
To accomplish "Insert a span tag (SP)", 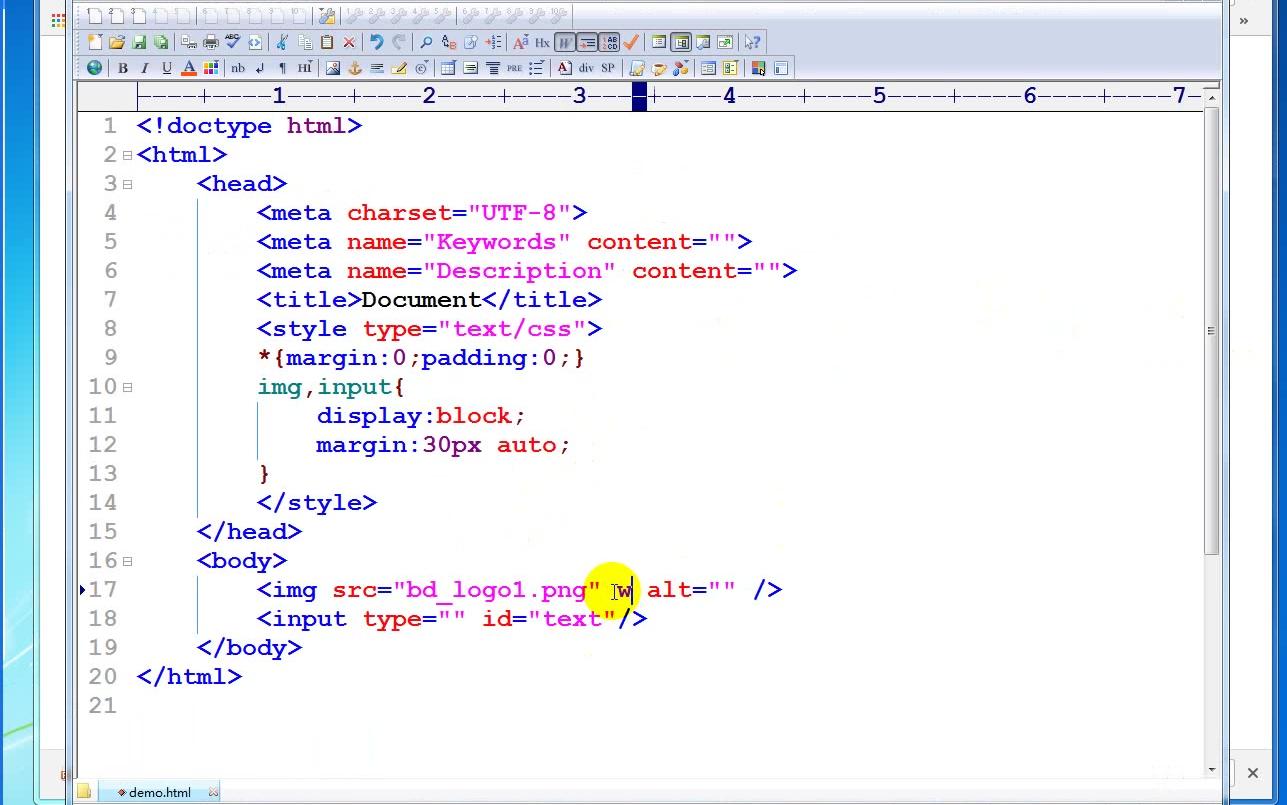I will tap(608, 68).
